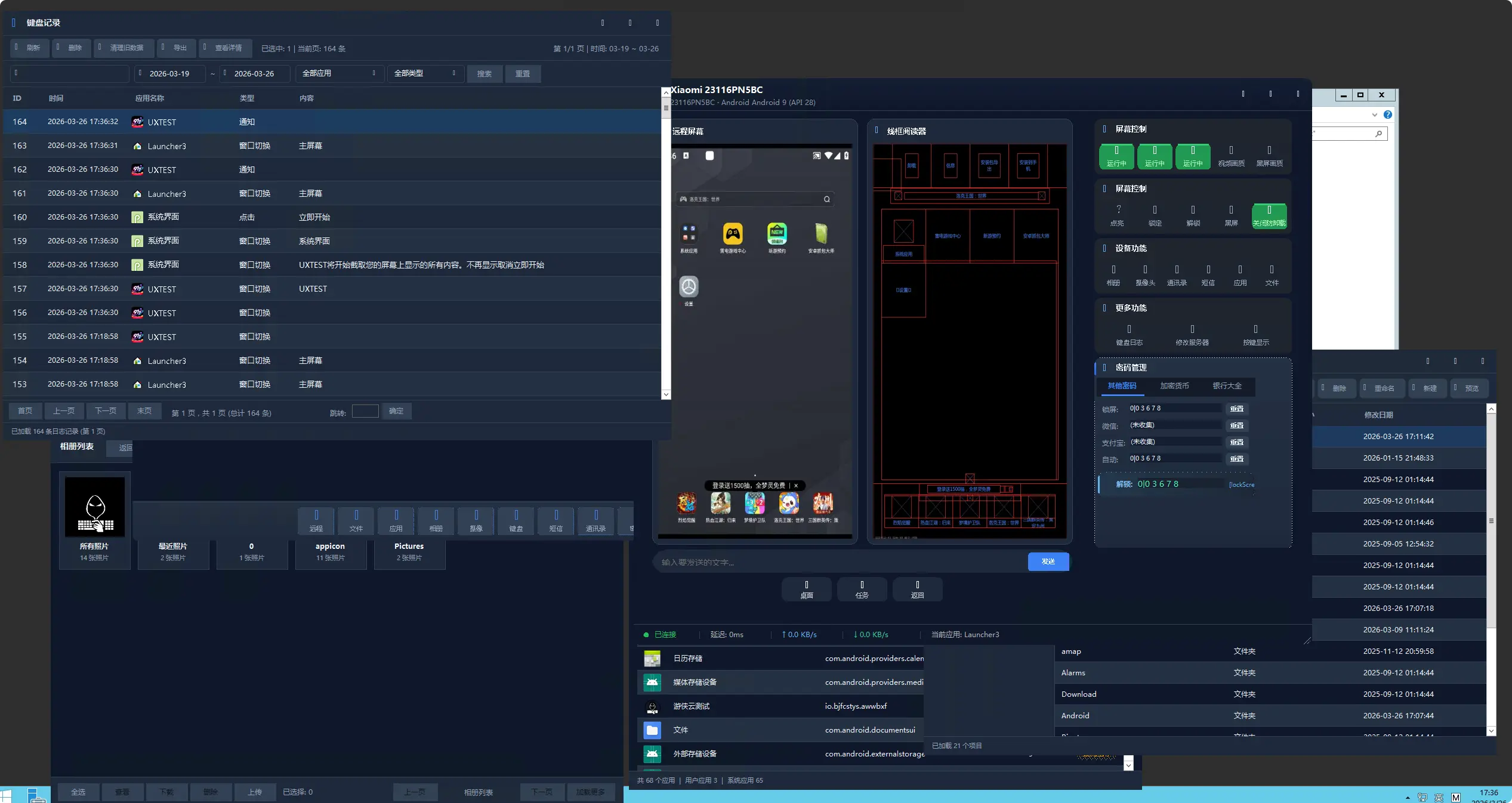Open the 视频画质 quality selector
1512x803 pixels.
pos(1231,156)
